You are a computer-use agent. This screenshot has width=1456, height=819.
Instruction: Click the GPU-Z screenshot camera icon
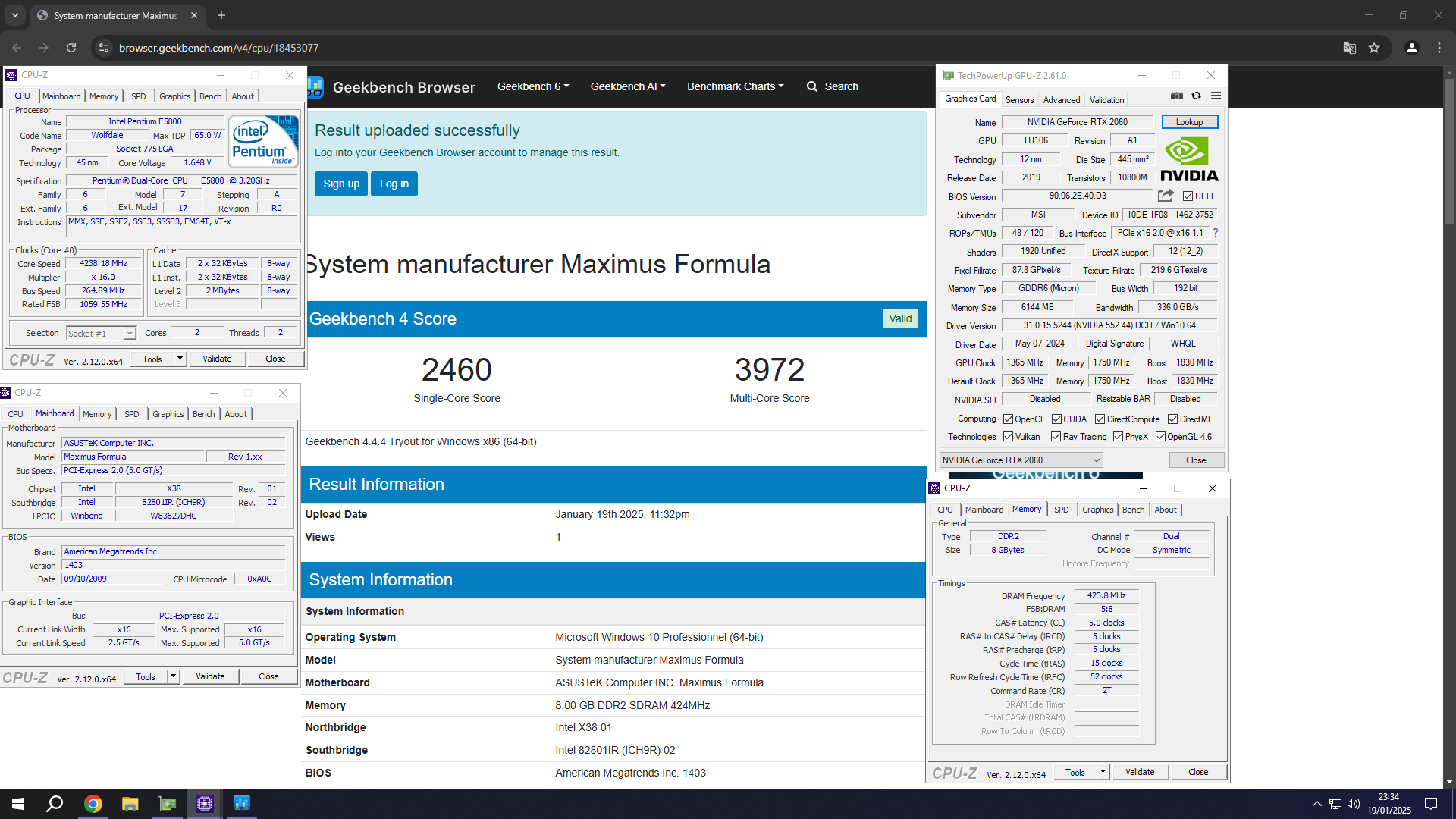[1176, 96]
